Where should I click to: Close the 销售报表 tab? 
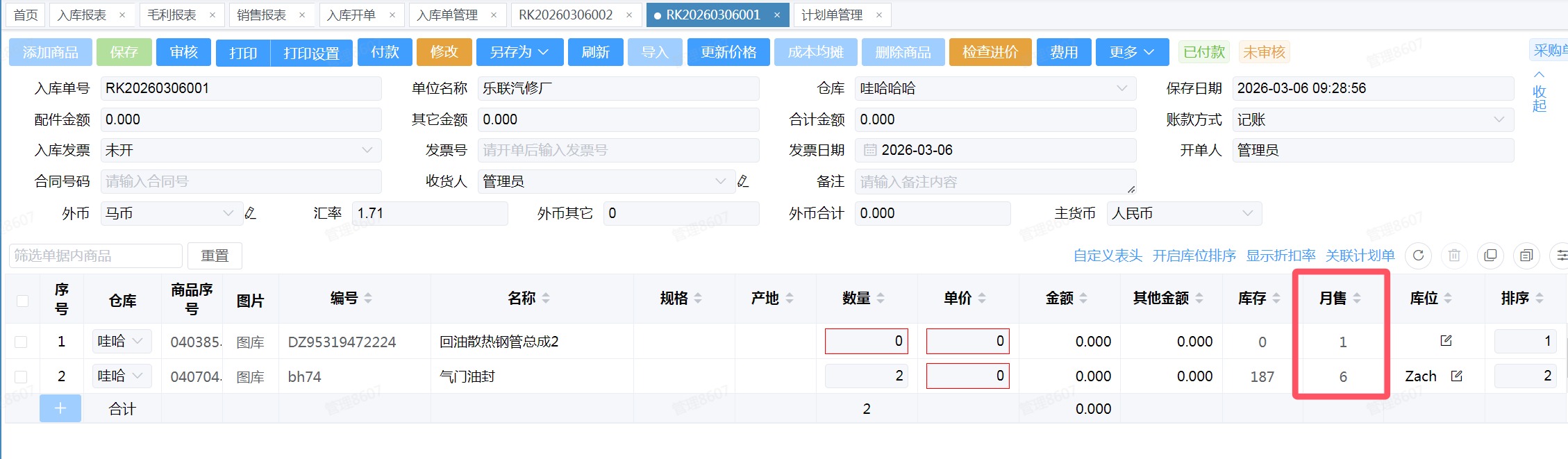302,15
